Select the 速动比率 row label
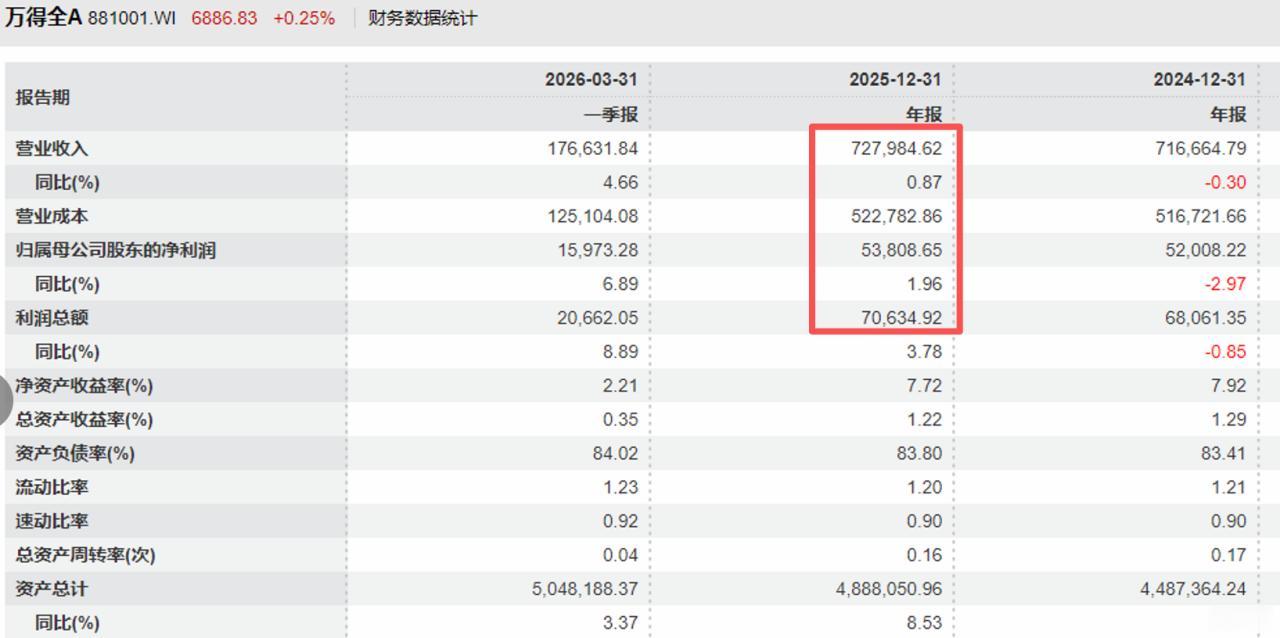 [x=52, y=522]
